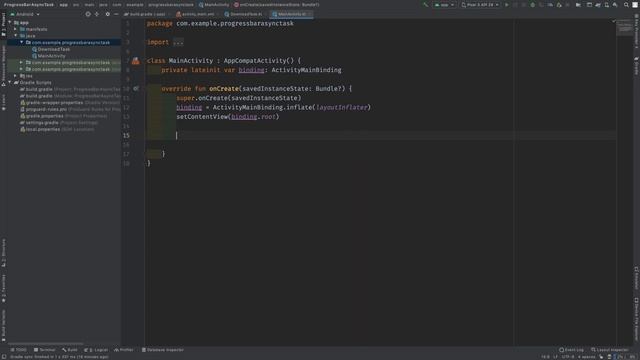Open the Android project view dropdown
Viewport: 640px width, 360px height.
coord(25,14)
